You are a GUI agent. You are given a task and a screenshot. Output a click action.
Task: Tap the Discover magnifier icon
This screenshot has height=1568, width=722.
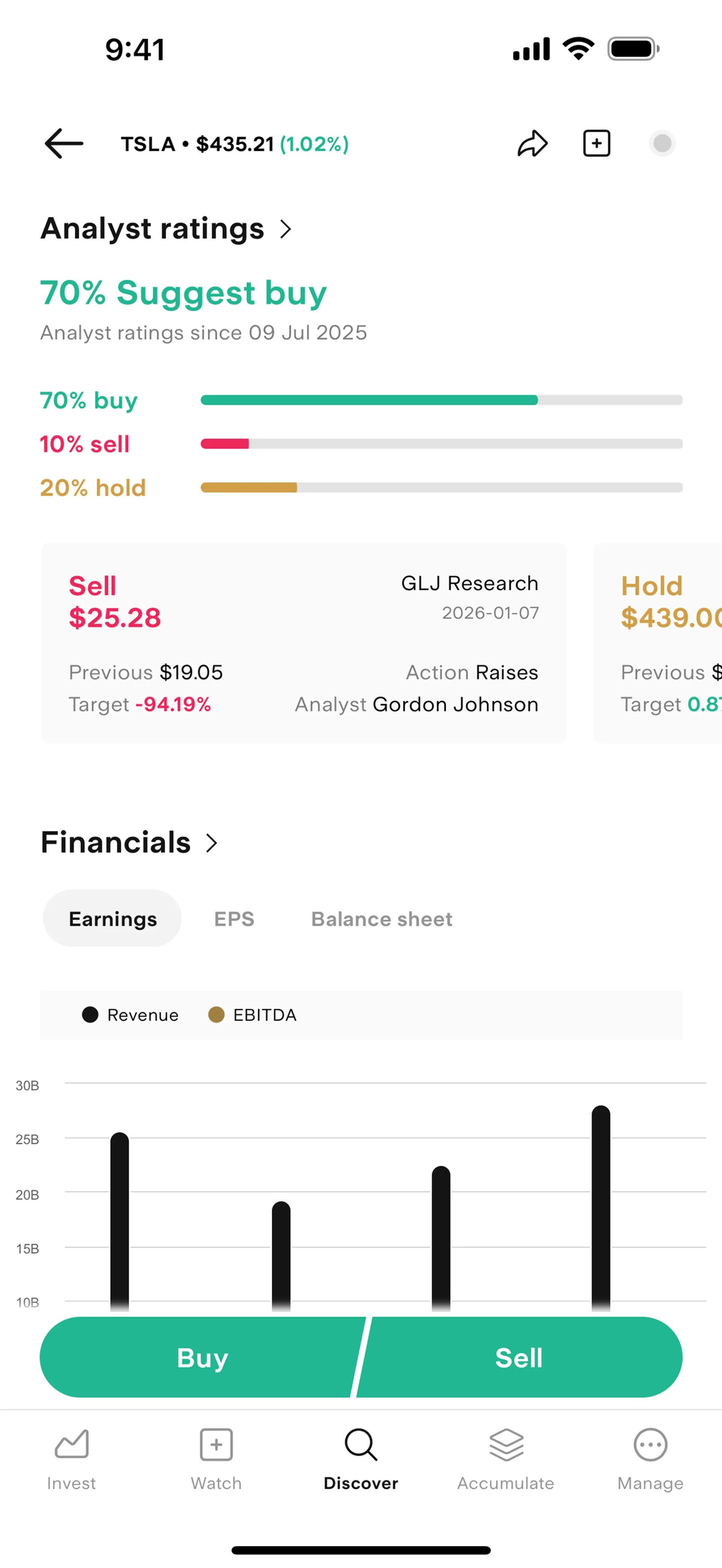361,1444
